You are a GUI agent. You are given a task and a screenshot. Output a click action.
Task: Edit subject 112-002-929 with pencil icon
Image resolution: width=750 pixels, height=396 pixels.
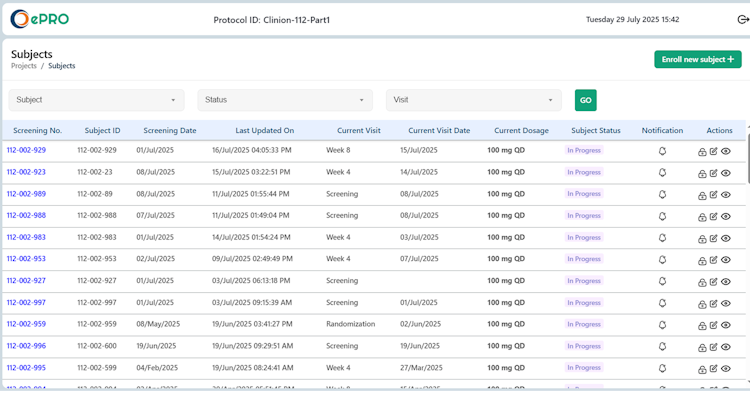pos(713,152)
